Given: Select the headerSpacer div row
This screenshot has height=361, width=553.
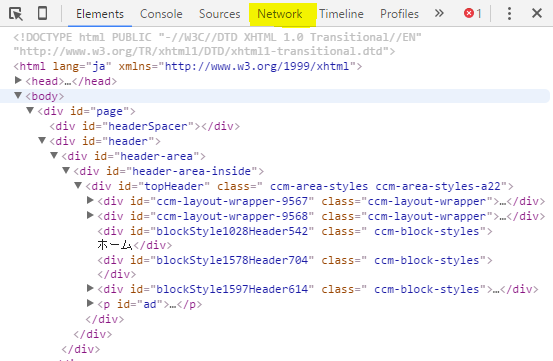Looking at the screenshot, I should pos(145,126).
